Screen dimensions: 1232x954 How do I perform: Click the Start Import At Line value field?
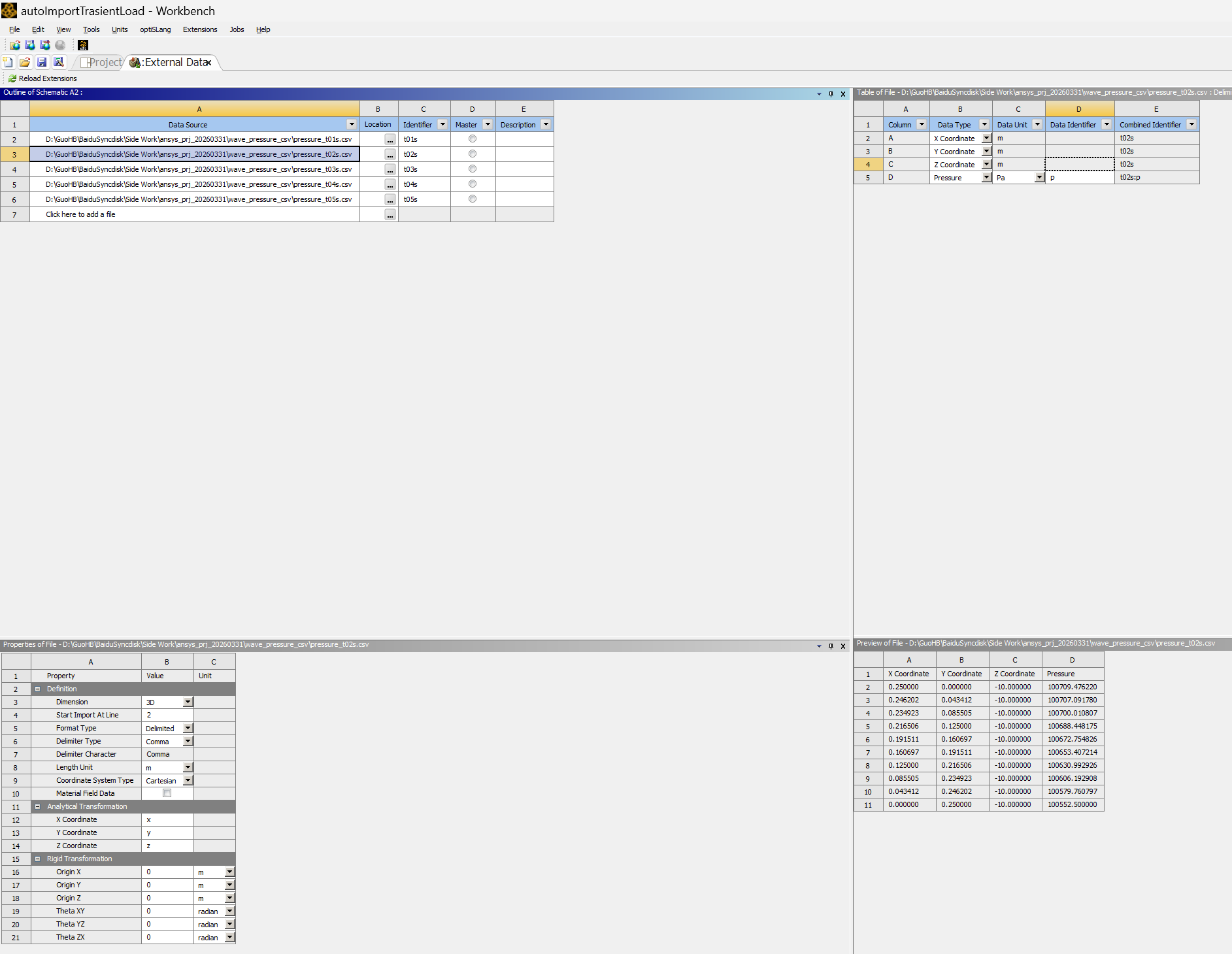[167, 715]
